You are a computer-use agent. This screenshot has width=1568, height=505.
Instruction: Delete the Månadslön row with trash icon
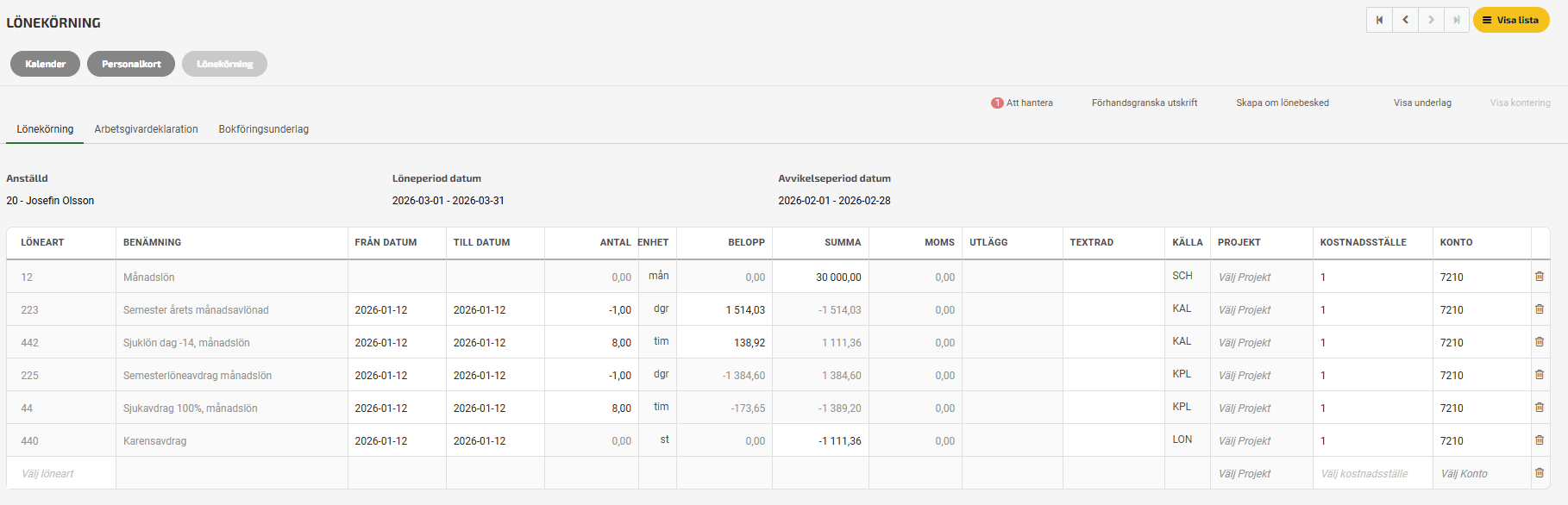[1539, 277]
